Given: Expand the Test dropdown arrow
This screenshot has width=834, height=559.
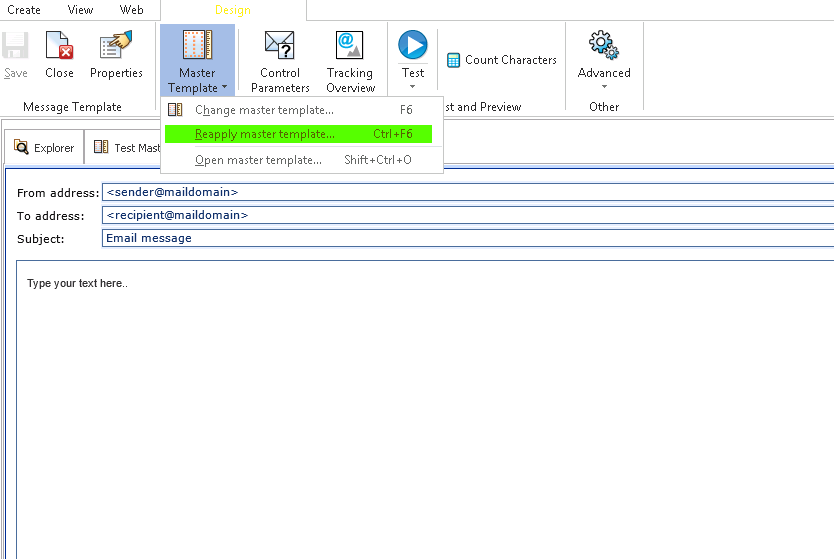Looking at the screenshot, I should 413,86.
